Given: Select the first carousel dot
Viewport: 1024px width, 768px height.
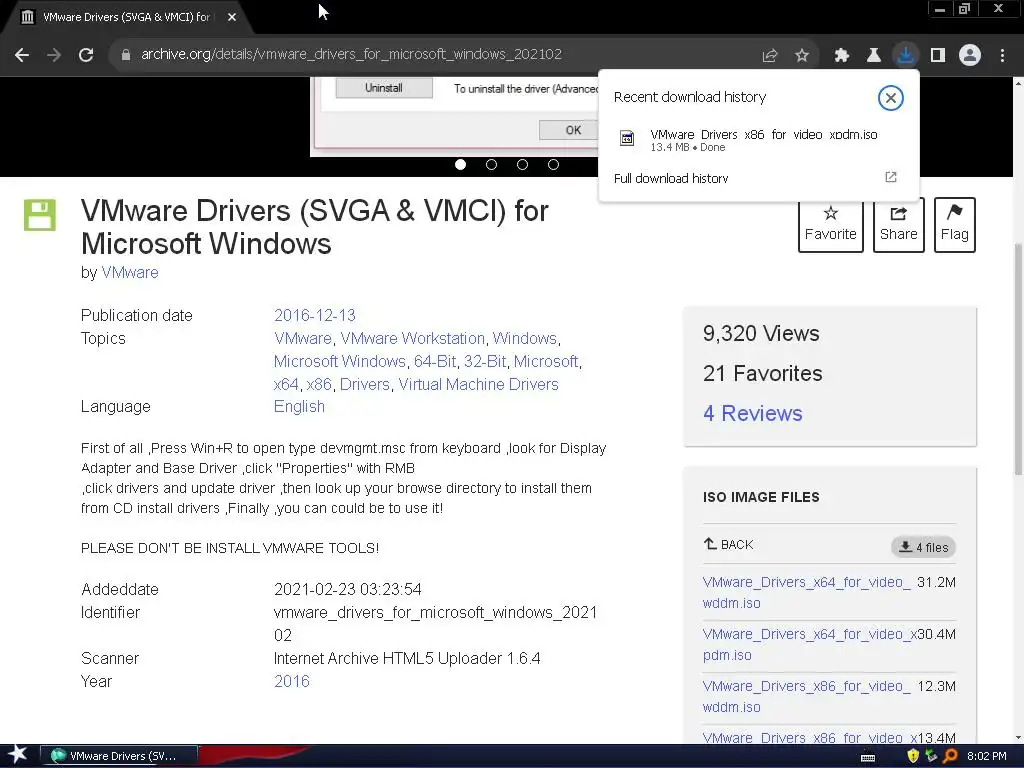Looking at the screenshot, I should pyautogui.click(x=460, y=165).
